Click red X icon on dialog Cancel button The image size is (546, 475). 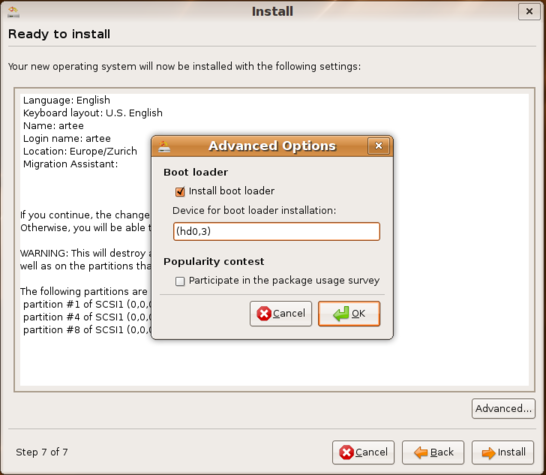point(264,313)
